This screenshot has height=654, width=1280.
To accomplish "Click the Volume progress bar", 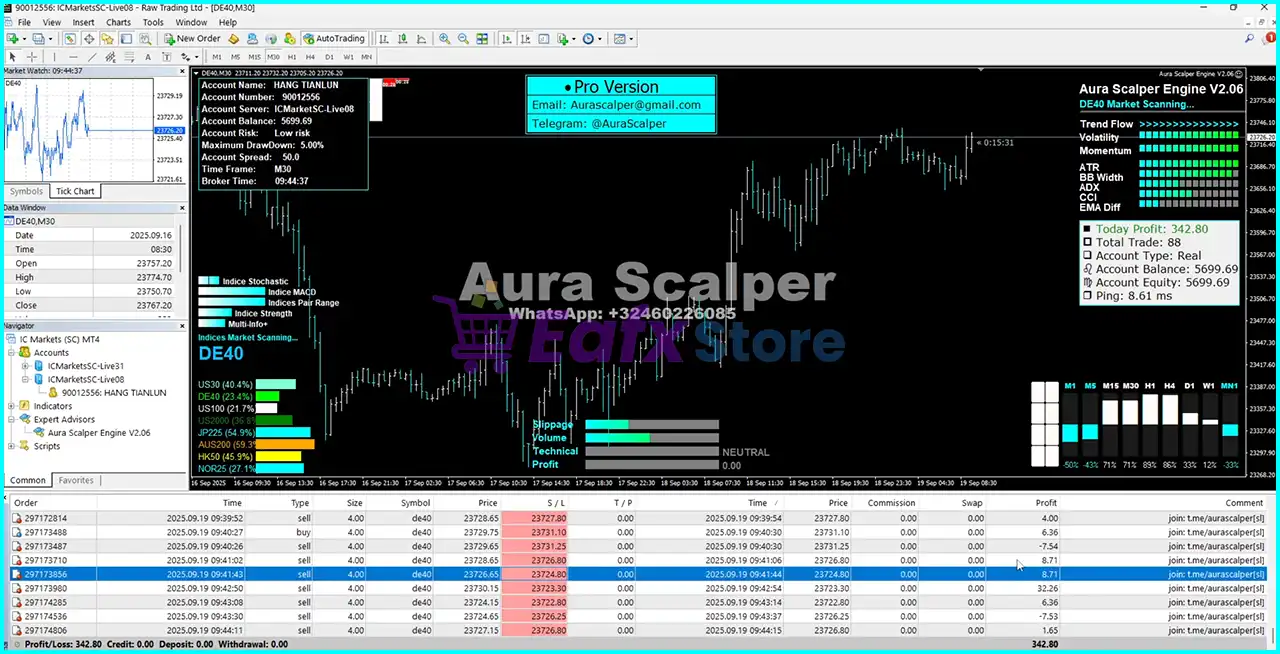I will pos(652,438).
